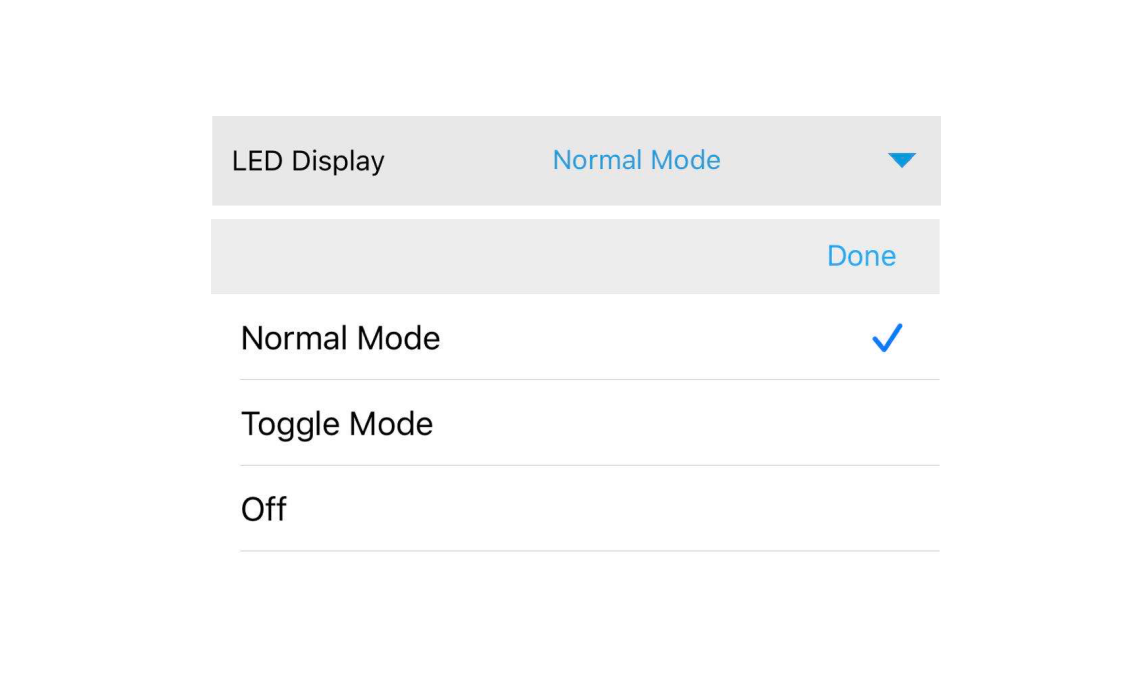Collapse the picker using the triangle icon

(x=901, y=160)
